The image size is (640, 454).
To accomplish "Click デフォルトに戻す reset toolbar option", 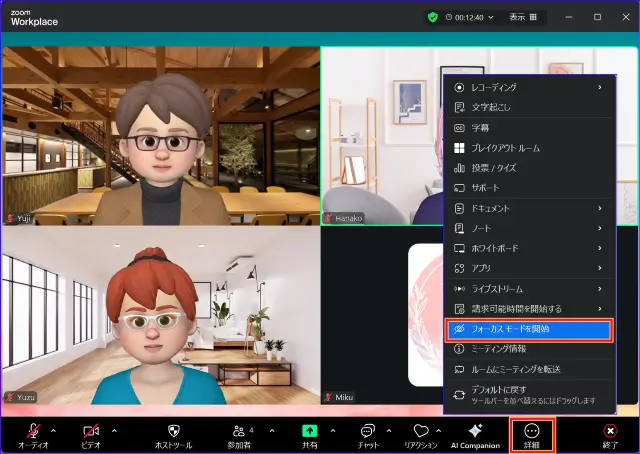I will [x=529, y=395].
